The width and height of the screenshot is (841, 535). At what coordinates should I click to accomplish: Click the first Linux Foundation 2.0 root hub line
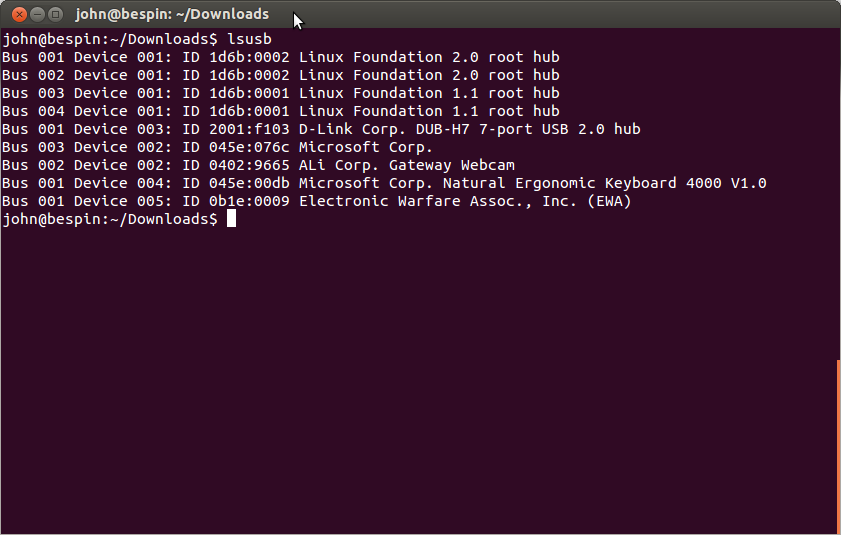(x=280, y=57)
